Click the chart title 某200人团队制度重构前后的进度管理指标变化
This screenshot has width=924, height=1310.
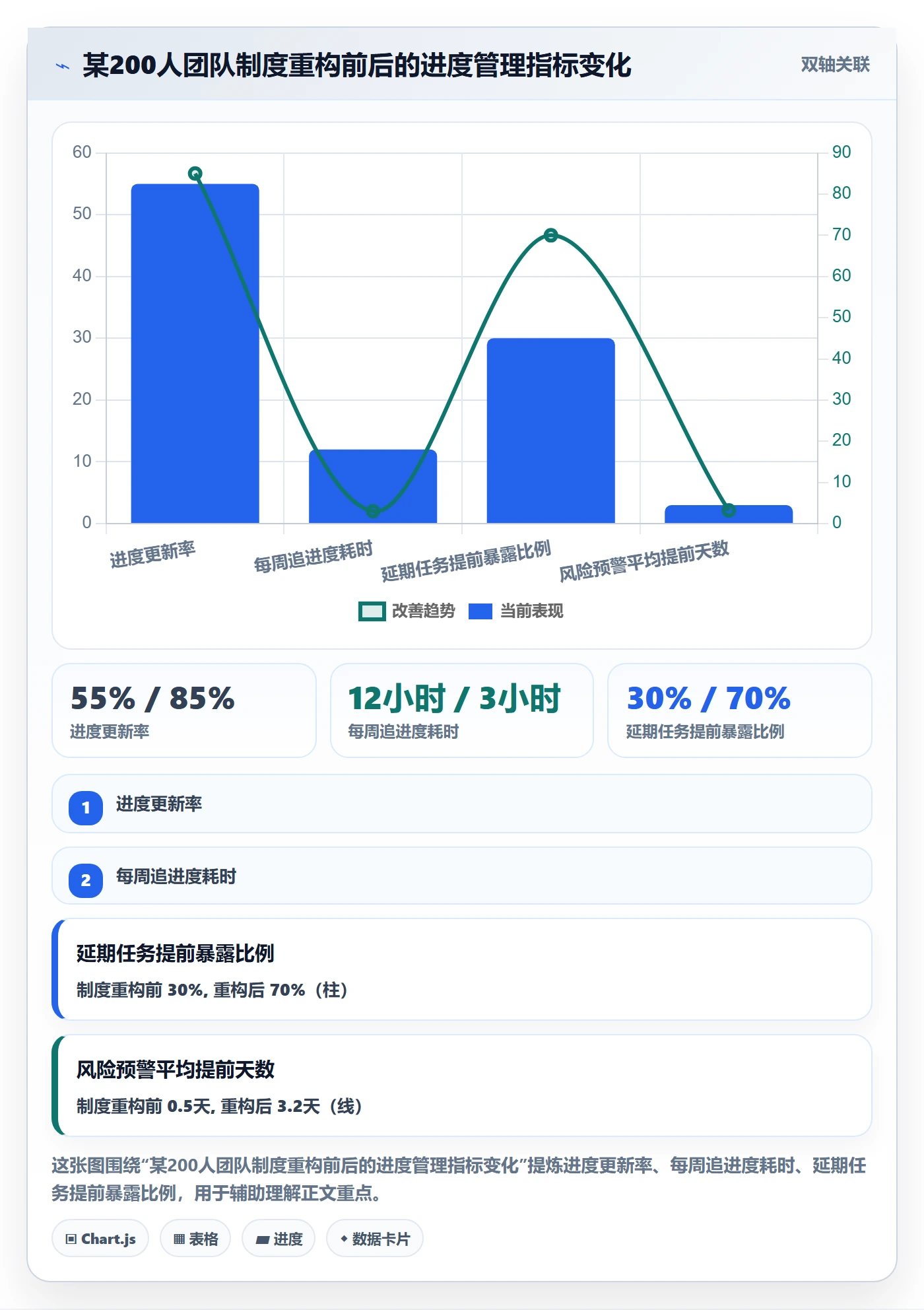point(357,65)
